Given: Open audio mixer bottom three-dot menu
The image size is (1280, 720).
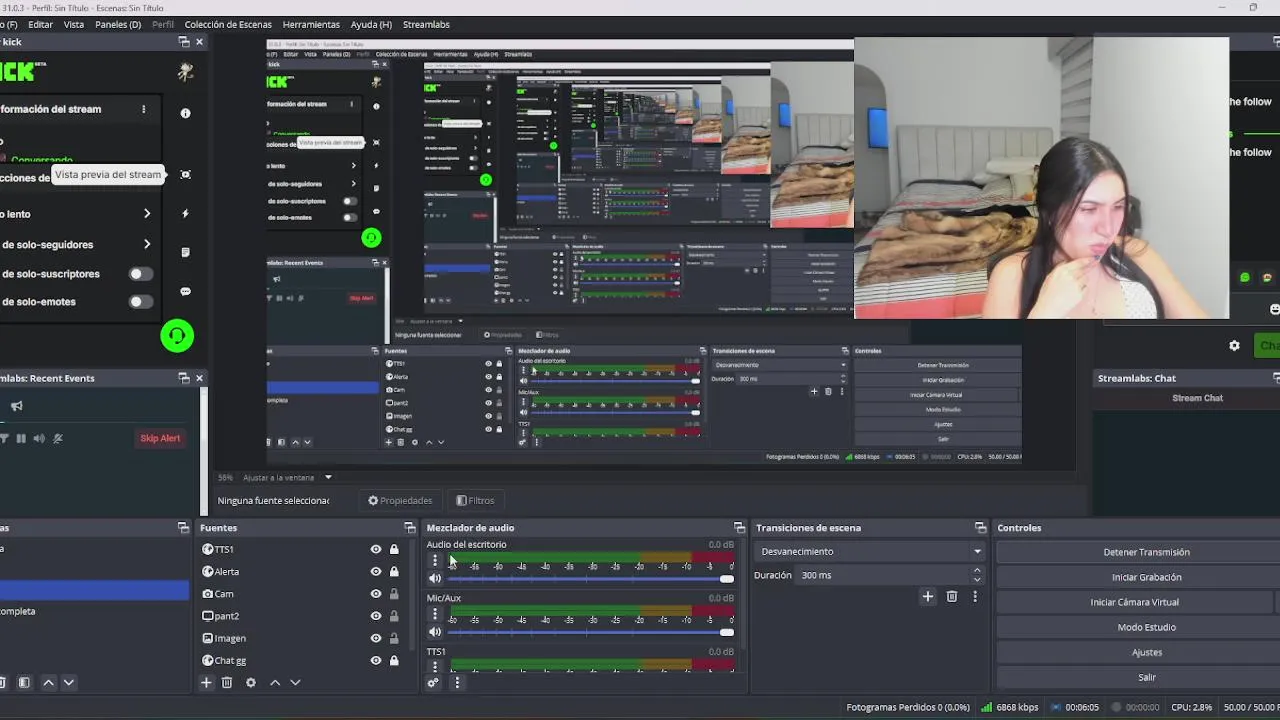Looking at the screenshot, I should [457, 682].
